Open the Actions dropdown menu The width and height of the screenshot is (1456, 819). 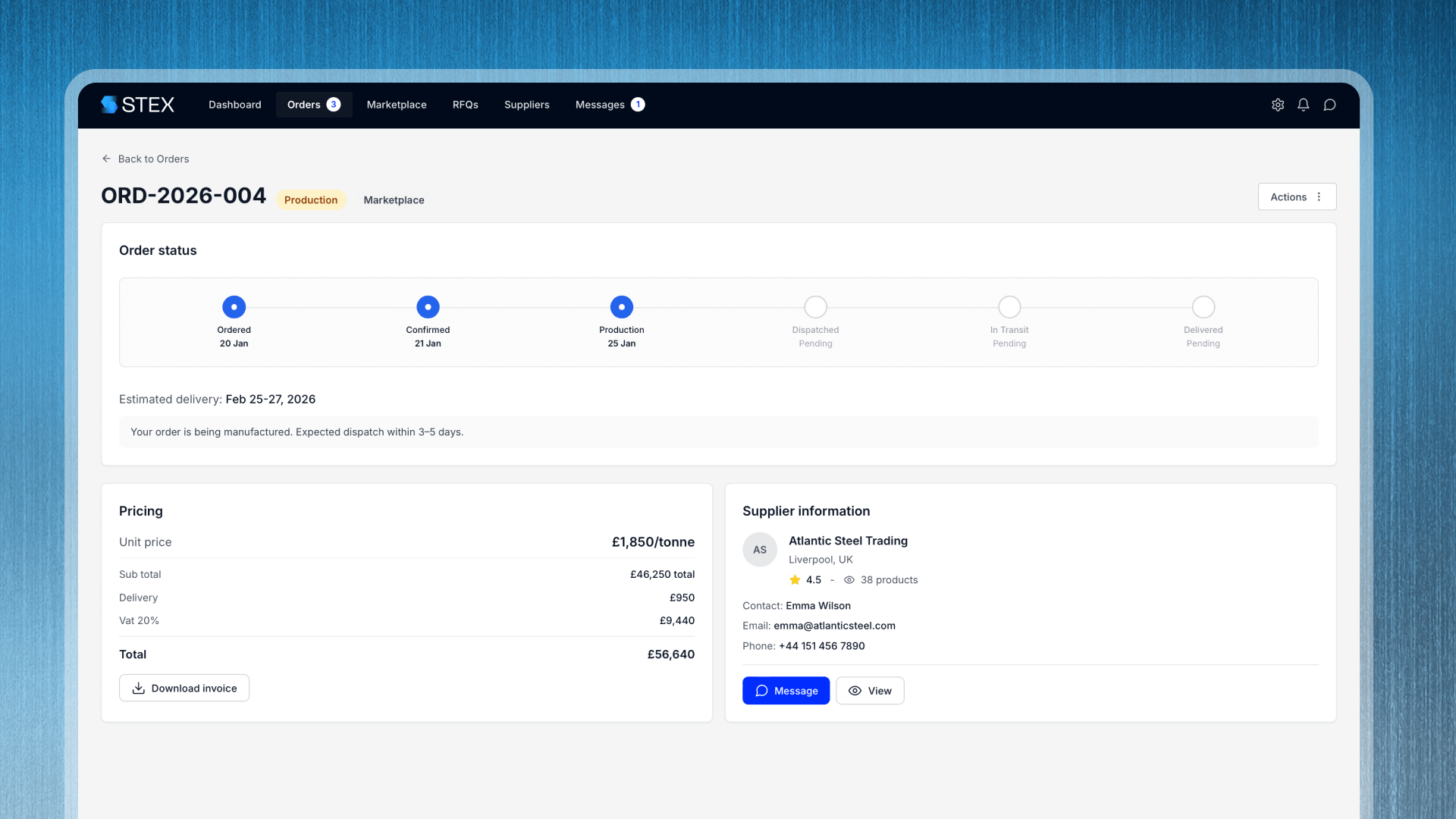click(x=1297, y=196)
